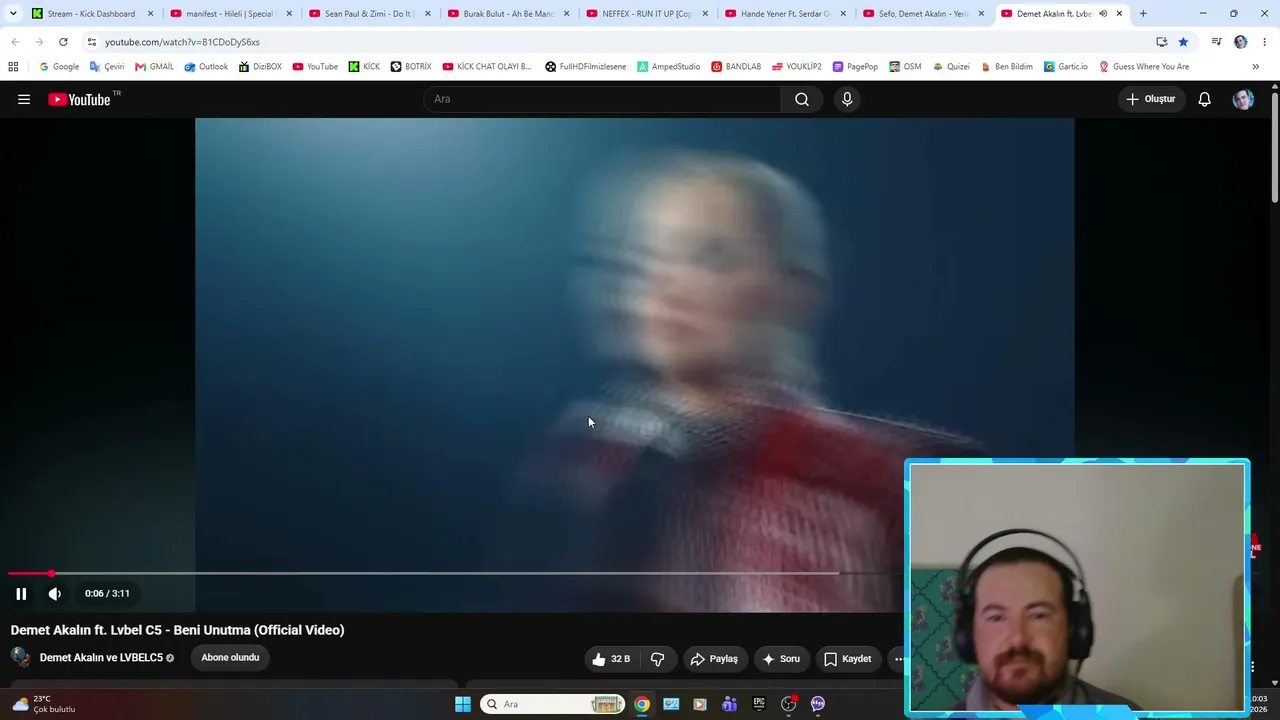The image size is (1280, 720).
Task: Click the install app icon in address bar
Action: point(1161,42)
